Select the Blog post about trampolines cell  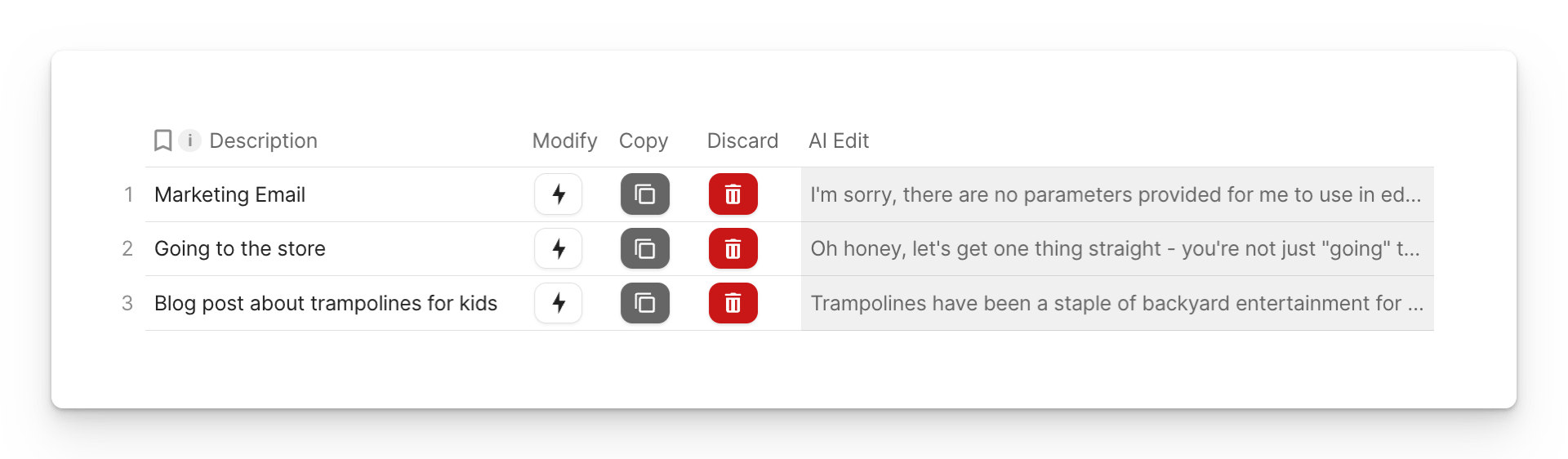tap(325, 303)
